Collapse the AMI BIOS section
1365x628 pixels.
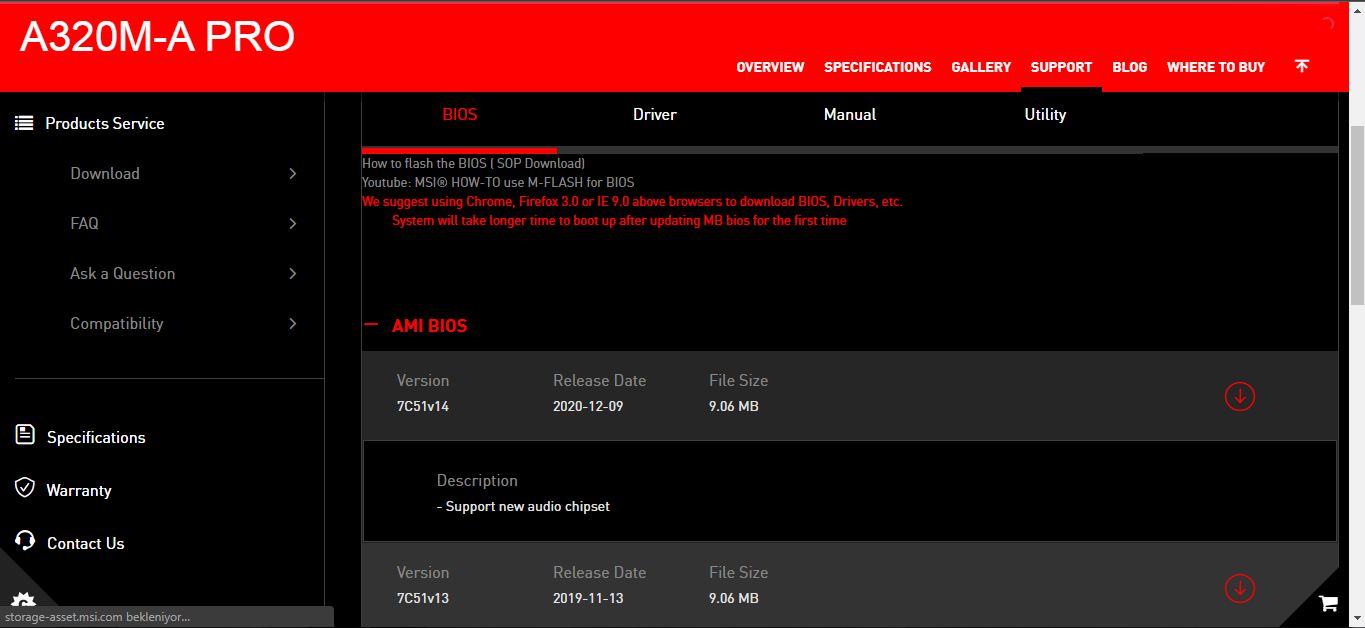pyautogui.click(x=372, y=324)
